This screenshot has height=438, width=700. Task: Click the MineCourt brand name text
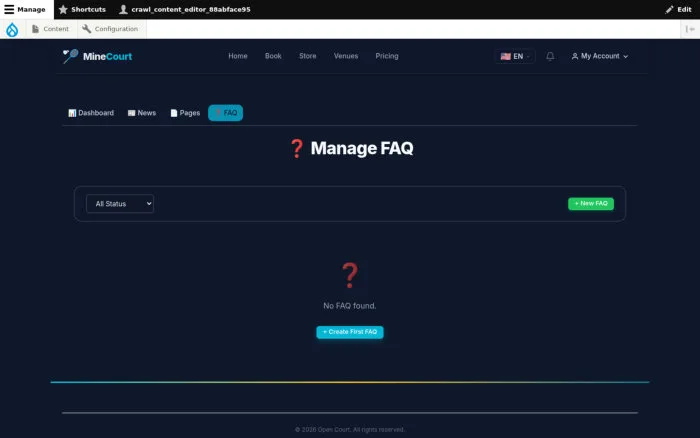(107, 57)
